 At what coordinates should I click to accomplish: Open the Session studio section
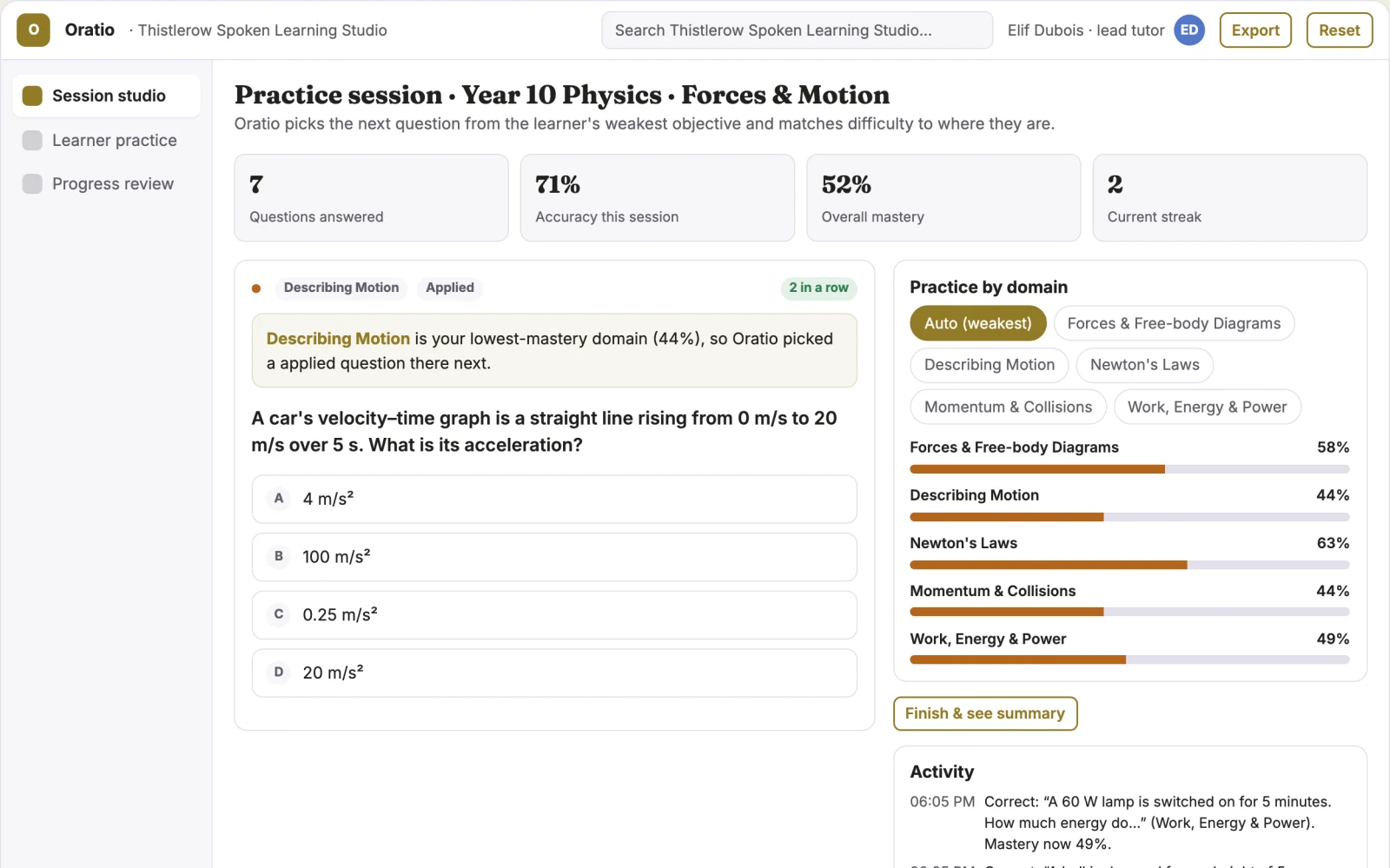(106, 96)
